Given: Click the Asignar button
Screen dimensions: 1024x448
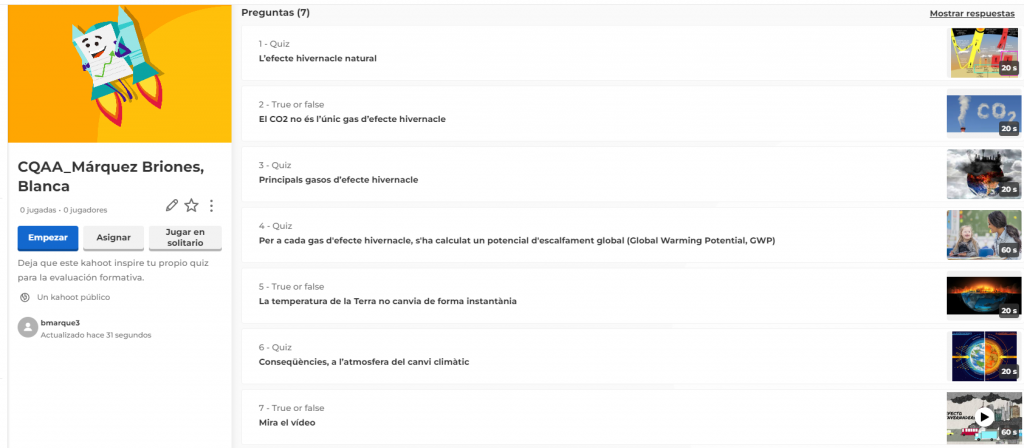Looking at the screenshot, I should [113, 238].
